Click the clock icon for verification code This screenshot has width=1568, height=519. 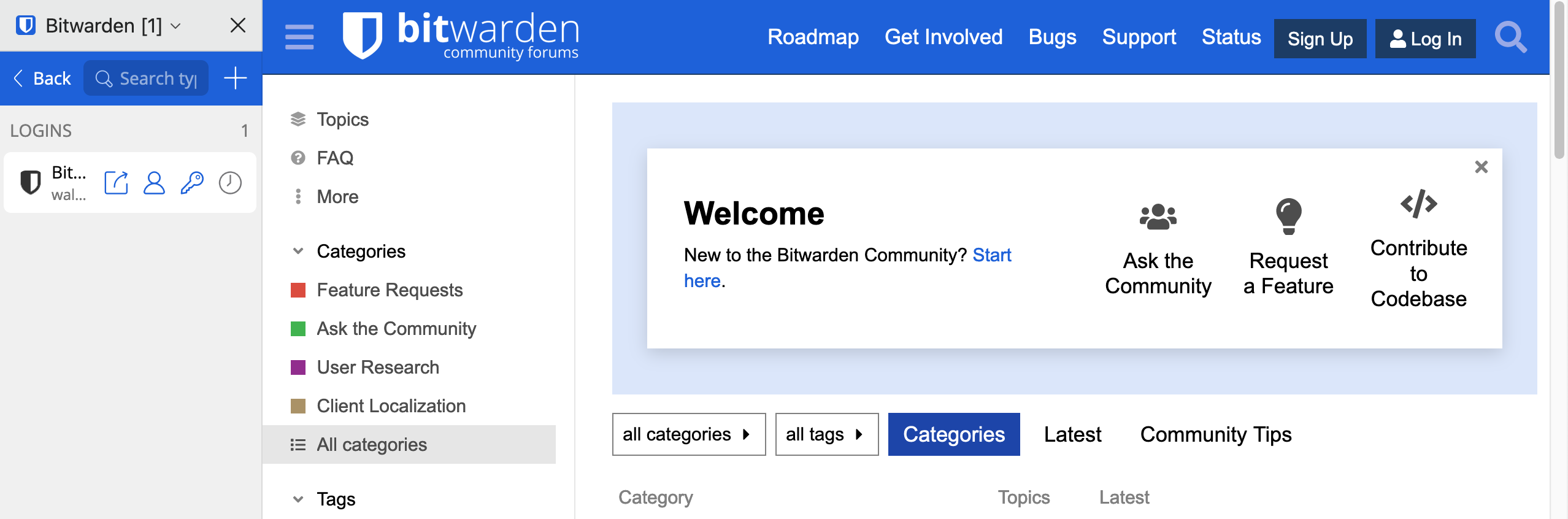230,183
